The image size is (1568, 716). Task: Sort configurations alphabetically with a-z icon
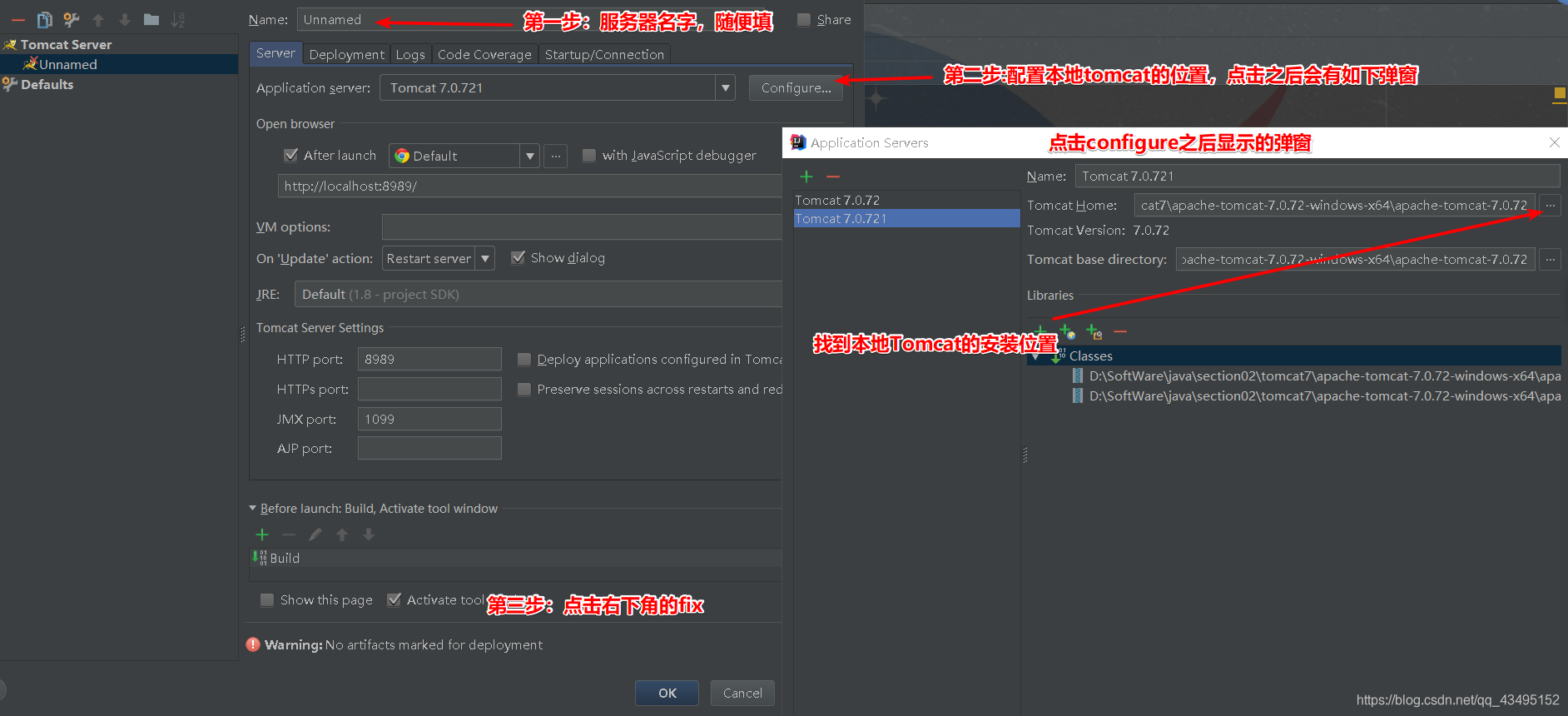click(x=178, y=19)
